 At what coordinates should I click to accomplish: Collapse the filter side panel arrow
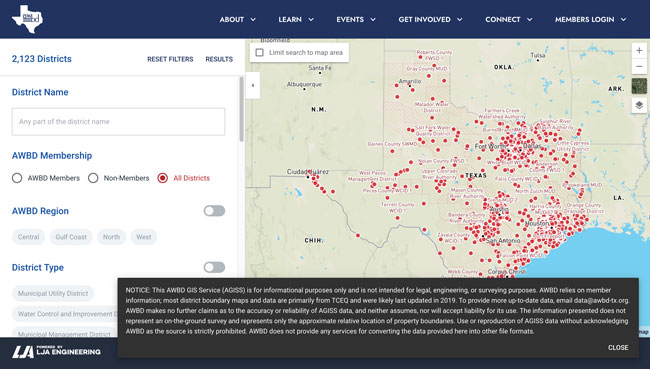253,85
